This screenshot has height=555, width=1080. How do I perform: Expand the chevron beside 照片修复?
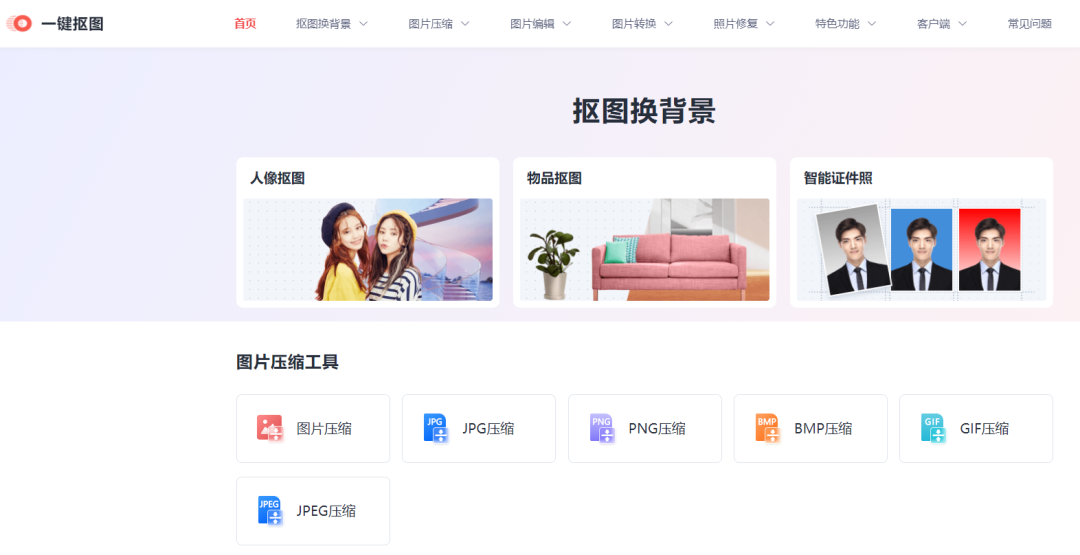(770, 23)
